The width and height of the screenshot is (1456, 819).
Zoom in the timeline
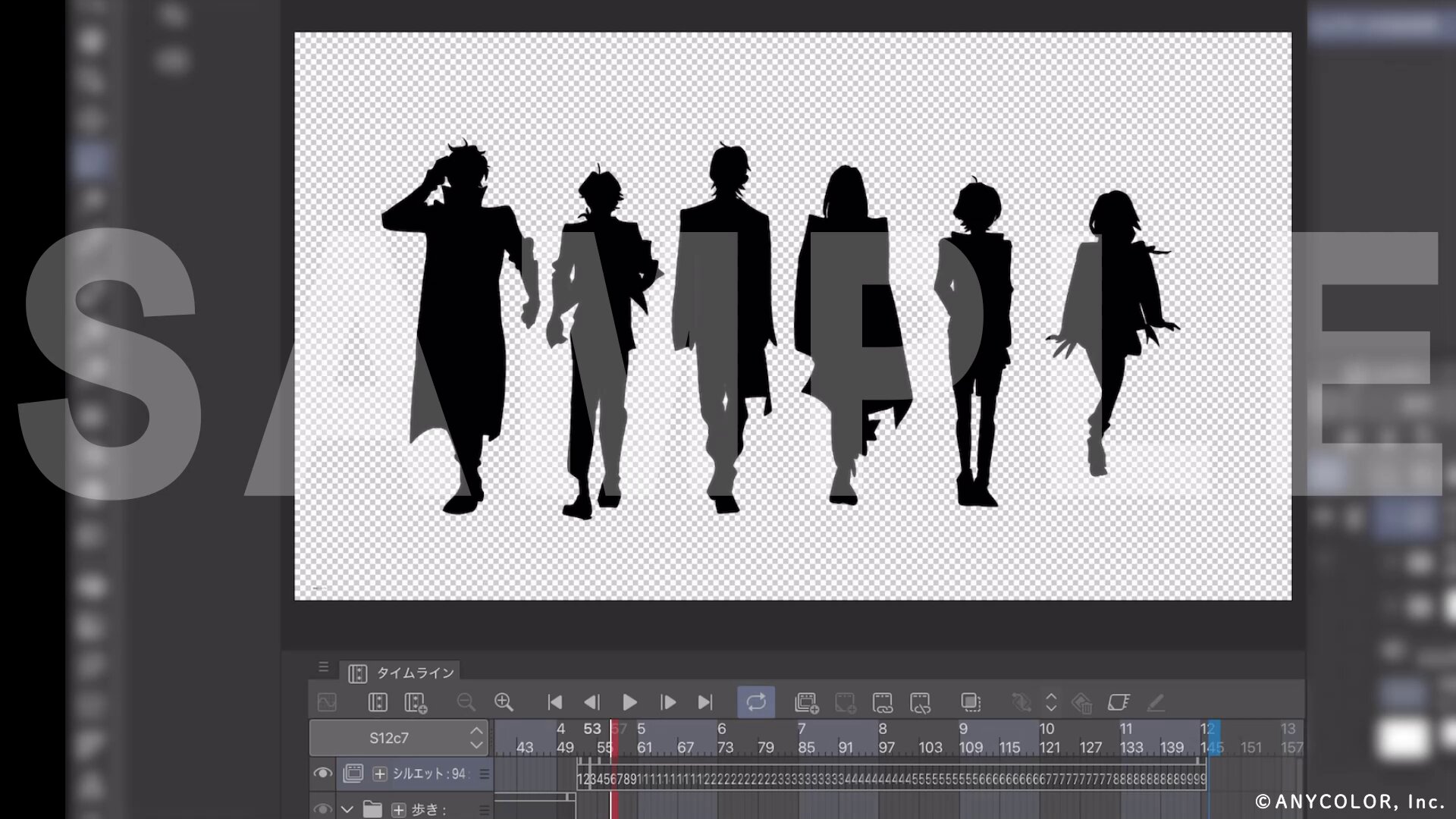pyautogui.click(x=504, y=702)
